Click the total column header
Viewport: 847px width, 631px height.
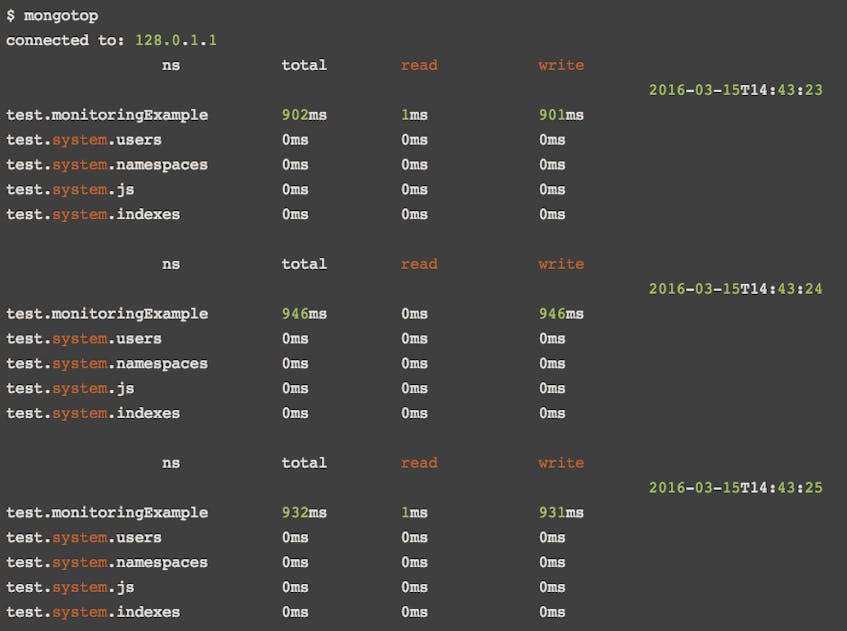304,65
